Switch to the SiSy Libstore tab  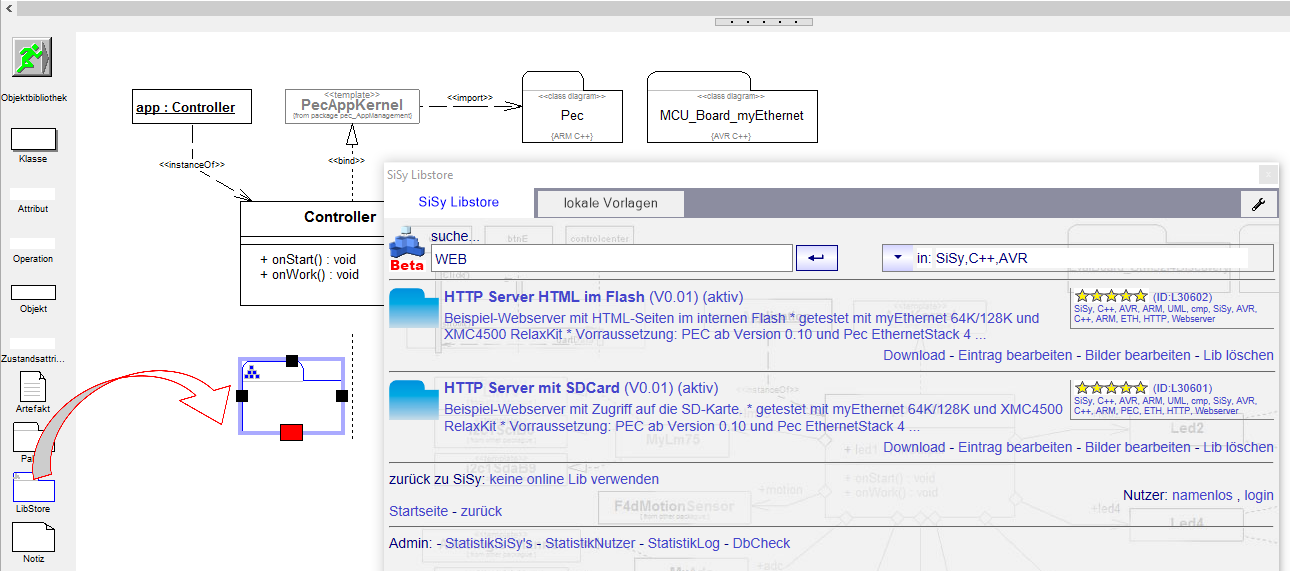click(459, 202)
